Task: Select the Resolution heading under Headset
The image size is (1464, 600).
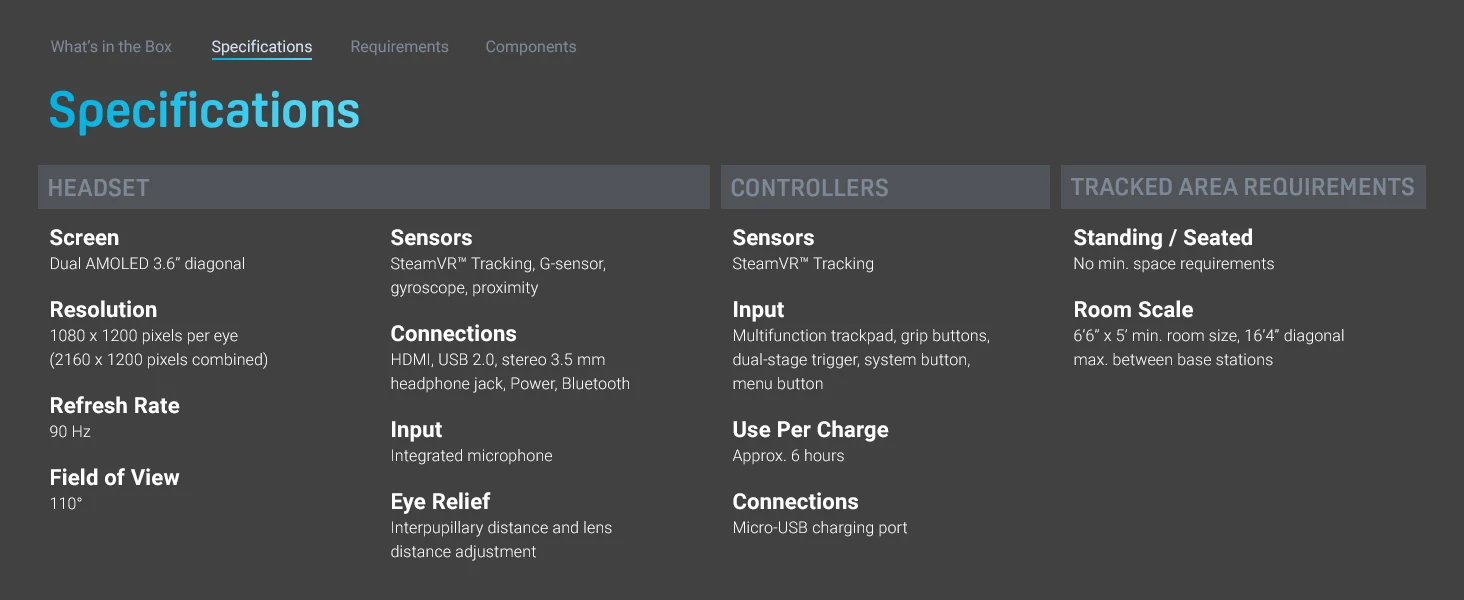Action: pos(103,310)
